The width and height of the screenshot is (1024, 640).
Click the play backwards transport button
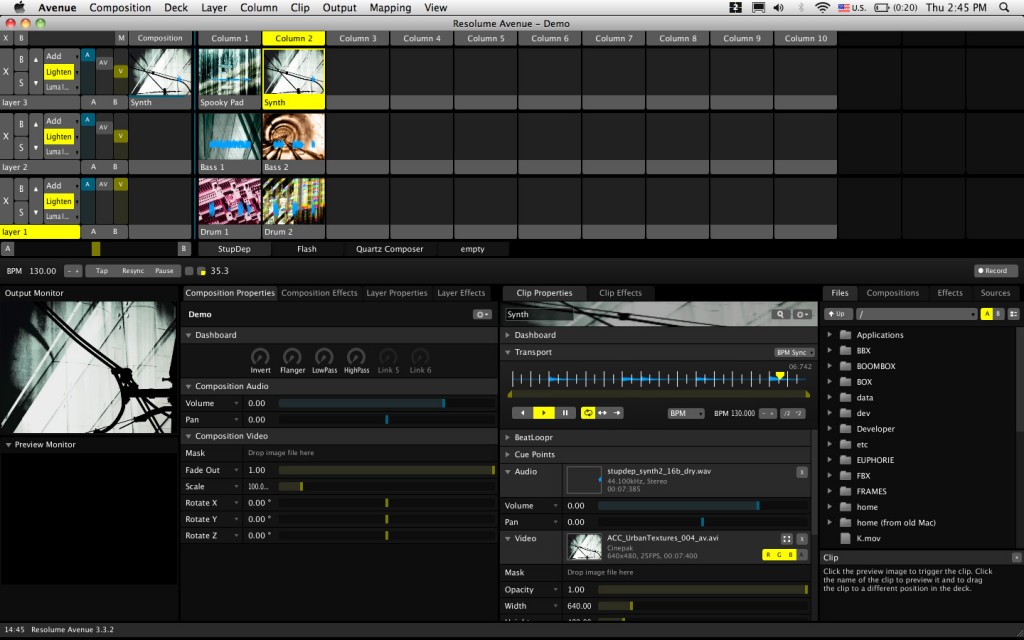pos(522,413)
